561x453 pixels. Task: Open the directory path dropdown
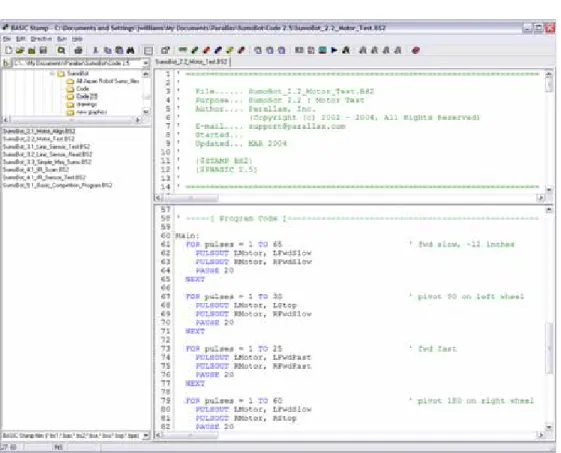tap(146, 63)
